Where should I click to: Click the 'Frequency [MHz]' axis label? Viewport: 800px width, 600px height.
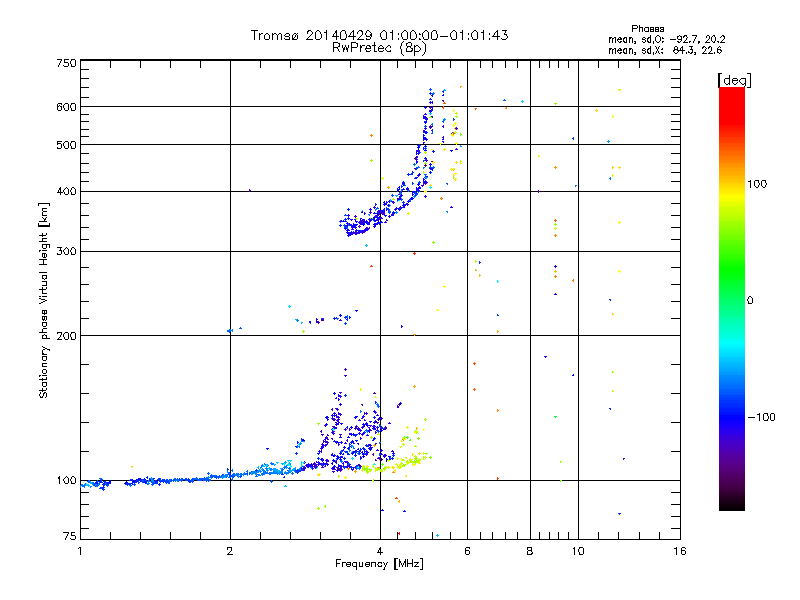pyautogui.click(x=379, y=564)
